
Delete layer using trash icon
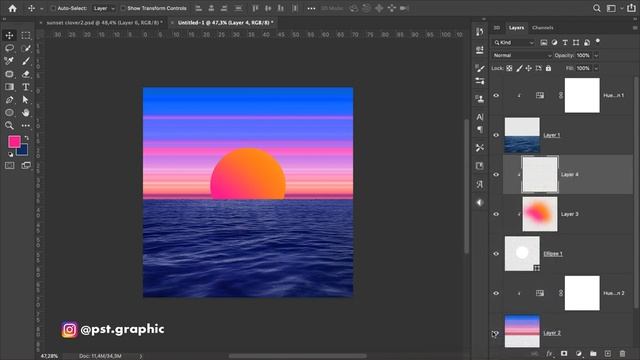(x=622, y=353)
